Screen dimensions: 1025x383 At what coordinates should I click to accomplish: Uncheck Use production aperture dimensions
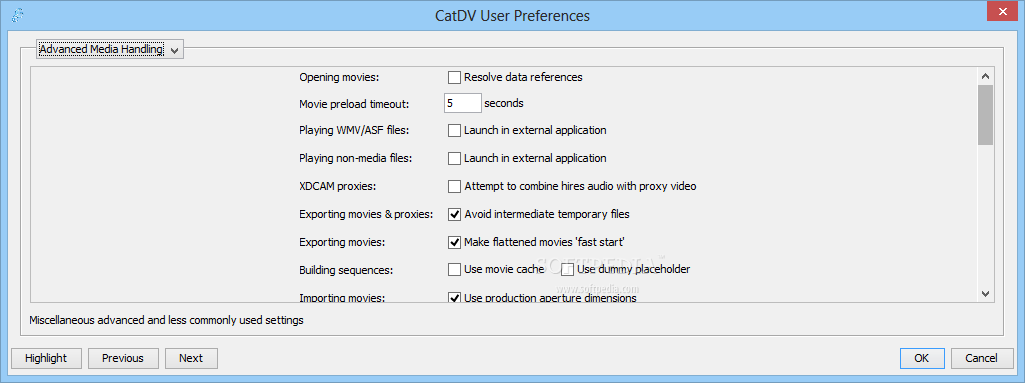[454, 298]
